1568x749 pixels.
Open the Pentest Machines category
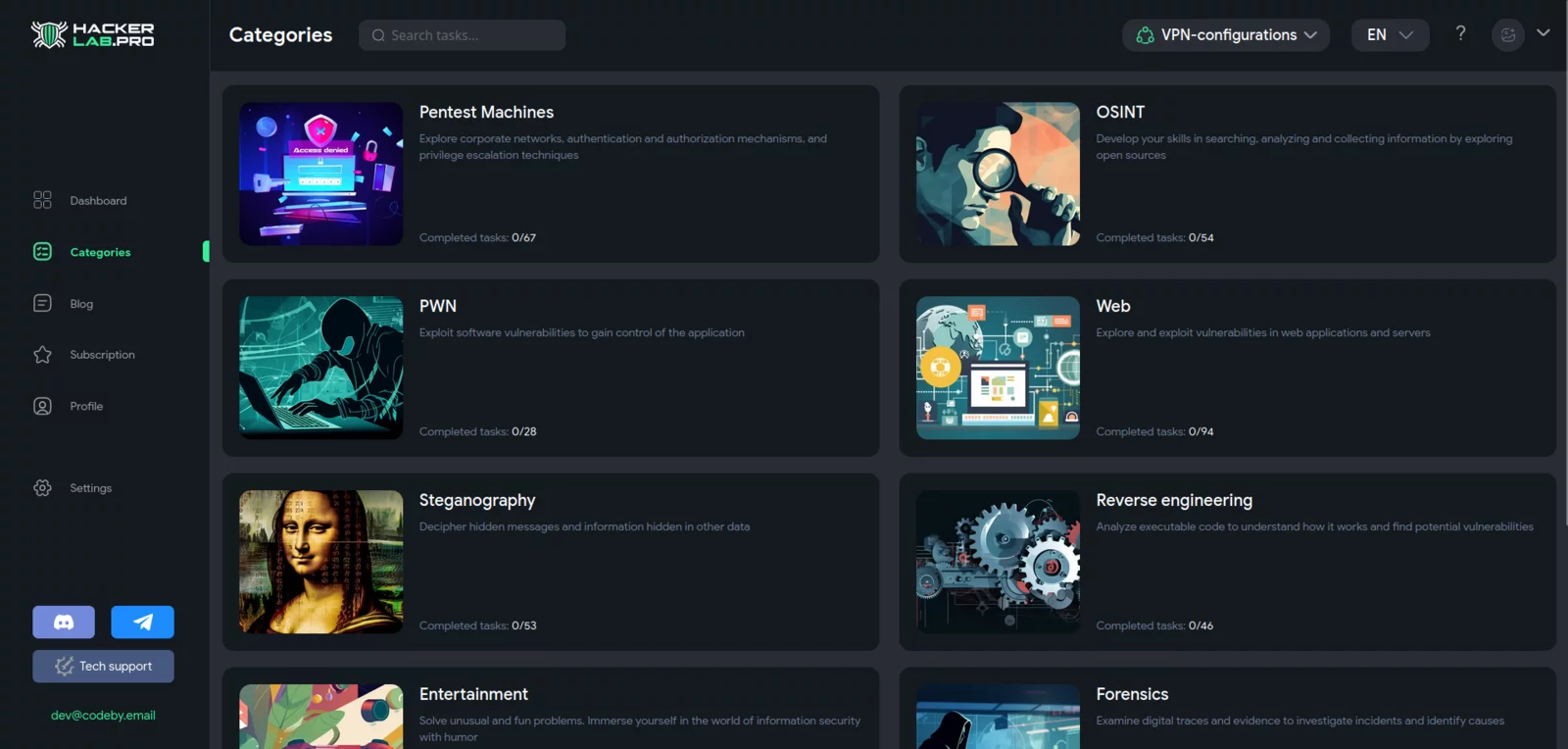[486, 113]
